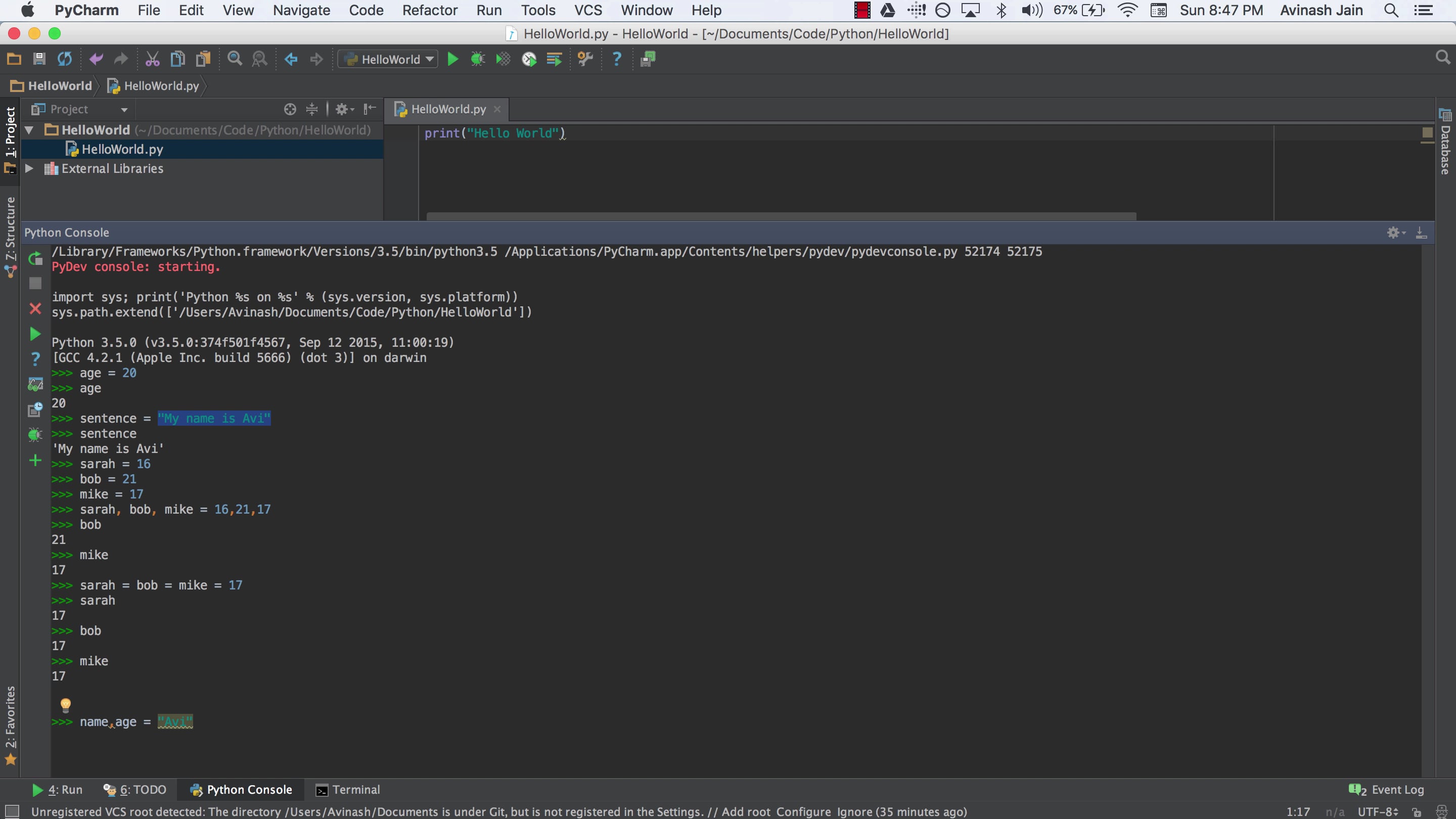Click Collapse All icon in Project panel
This screenshot has width=1456, height=819.
tap(311, 109)
